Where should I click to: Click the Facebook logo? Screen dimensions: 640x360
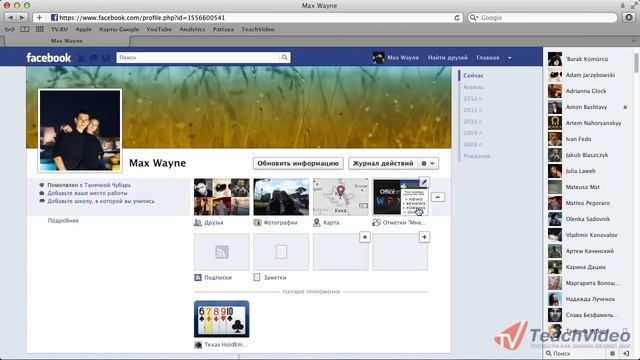click(x=49, y=58)
